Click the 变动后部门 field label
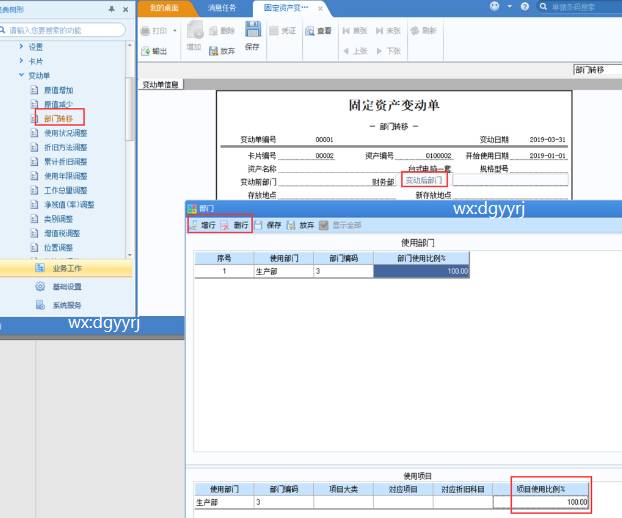Image resolution: width=622 pixels, height=518 pixels. 423,181
